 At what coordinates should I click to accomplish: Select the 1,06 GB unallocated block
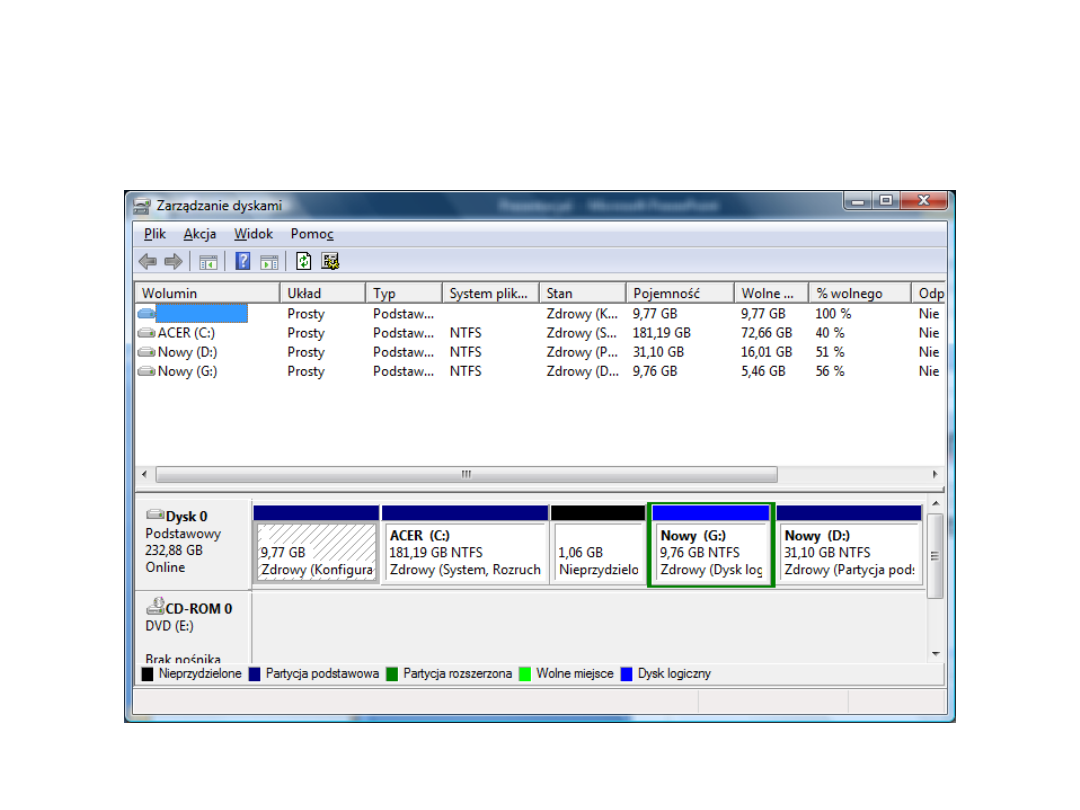[598, 552]
